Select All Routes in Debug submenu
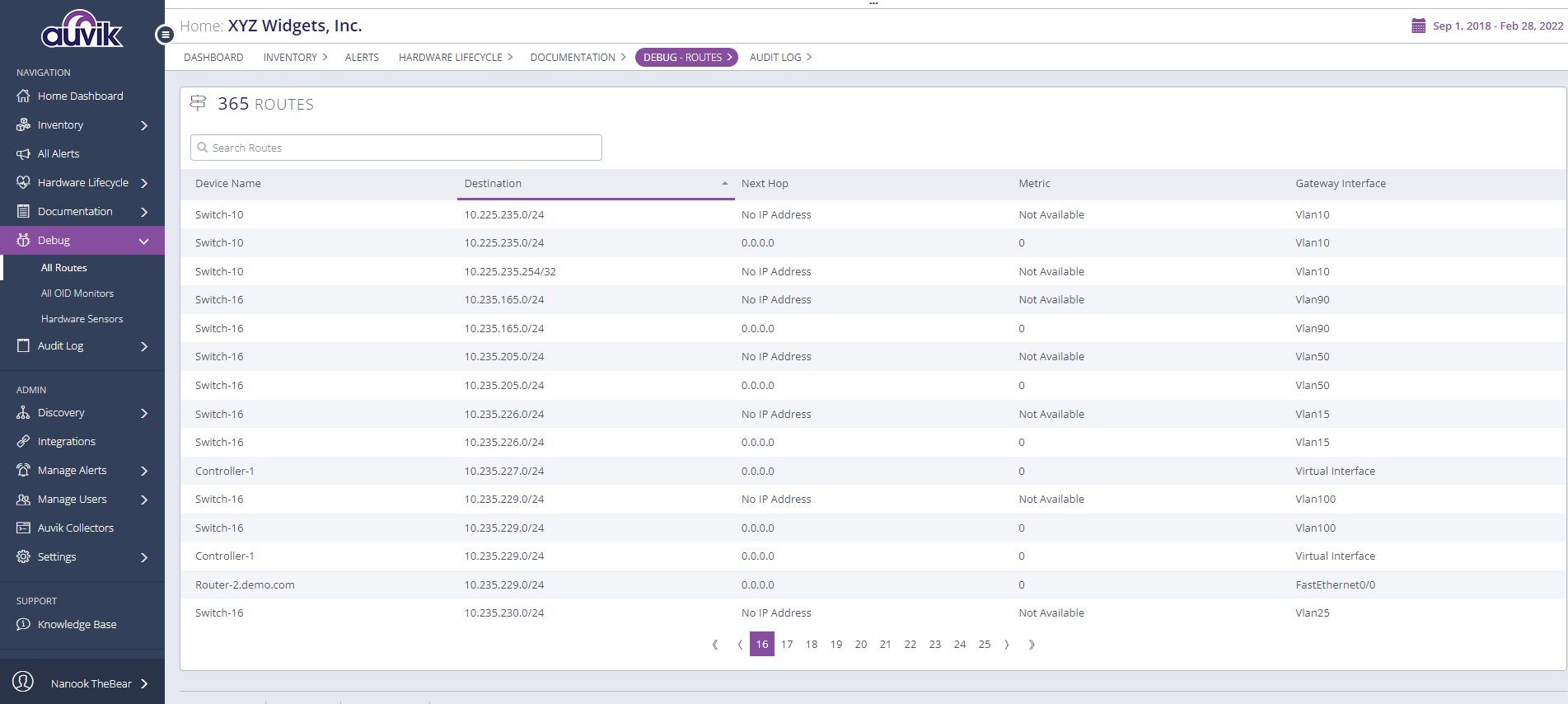The image size is (1568, 704). [x=64, y=268]
